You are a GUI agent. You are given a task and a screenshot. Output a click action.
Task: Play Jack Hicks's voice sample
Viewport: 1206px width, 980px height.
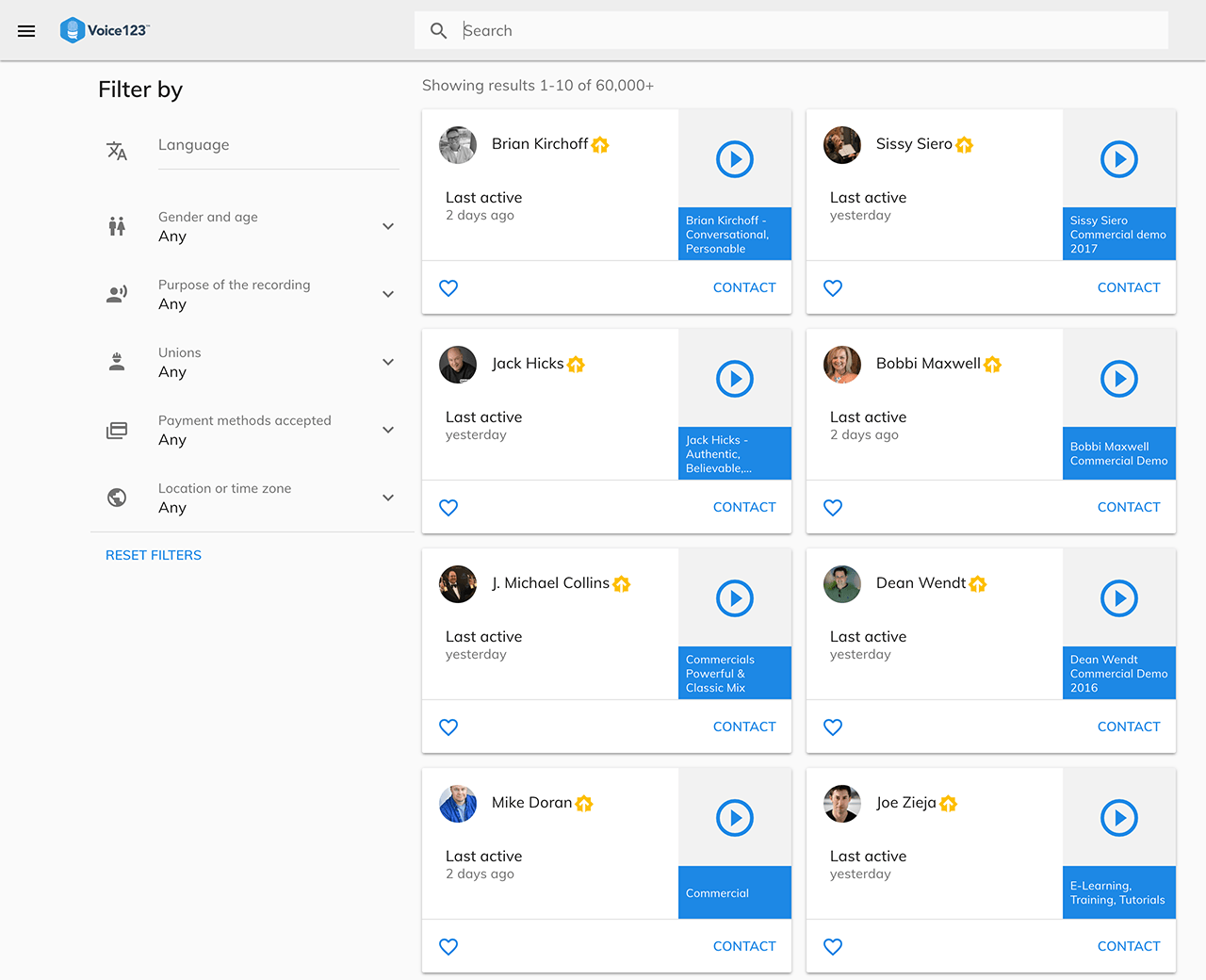[735, 379]
